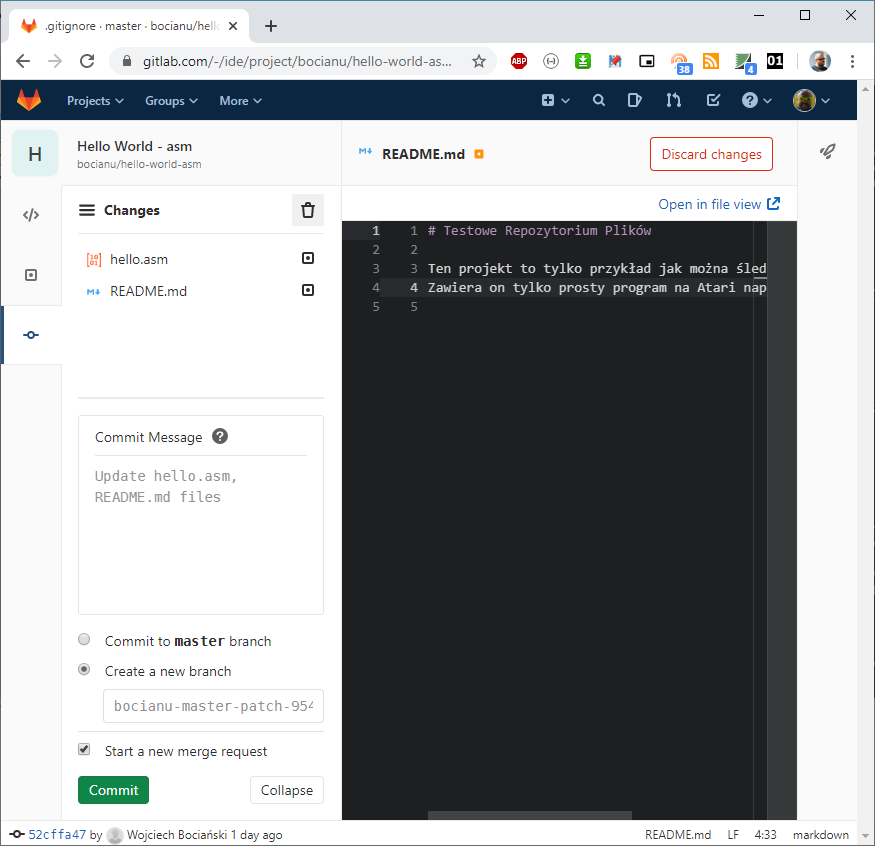
Task: Click the GitLab fox logo
Action: tap(29, 100)
